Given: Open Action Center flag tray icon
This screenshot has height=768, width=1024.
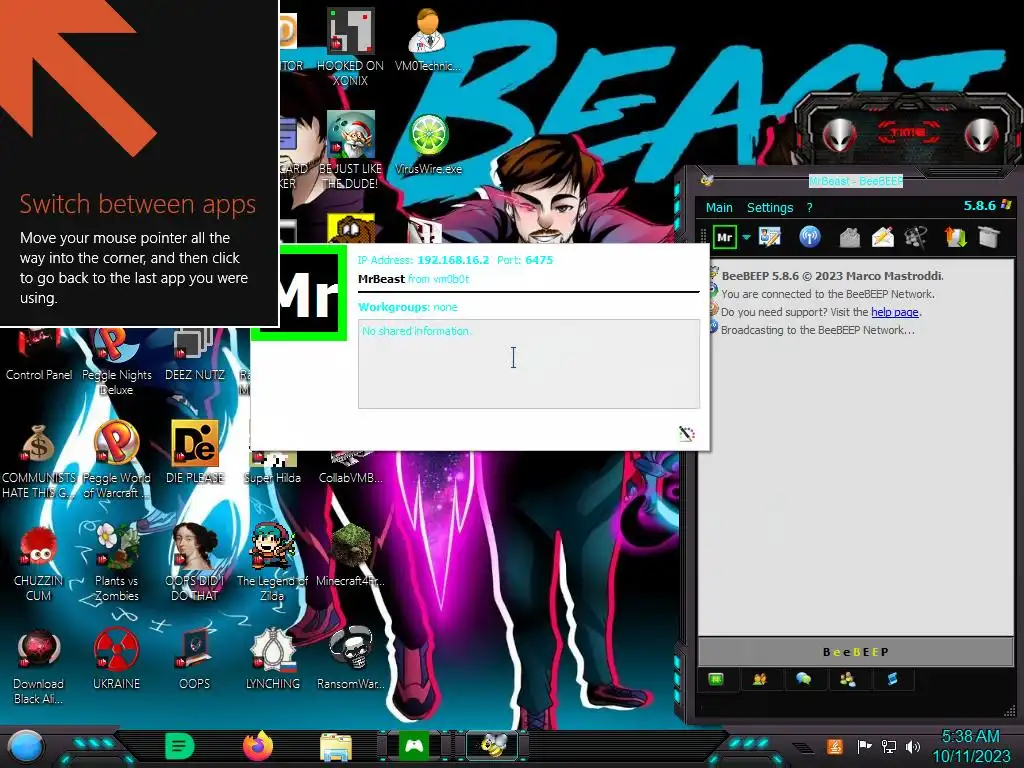Looking at the screenshot, I should click(864, 746).
